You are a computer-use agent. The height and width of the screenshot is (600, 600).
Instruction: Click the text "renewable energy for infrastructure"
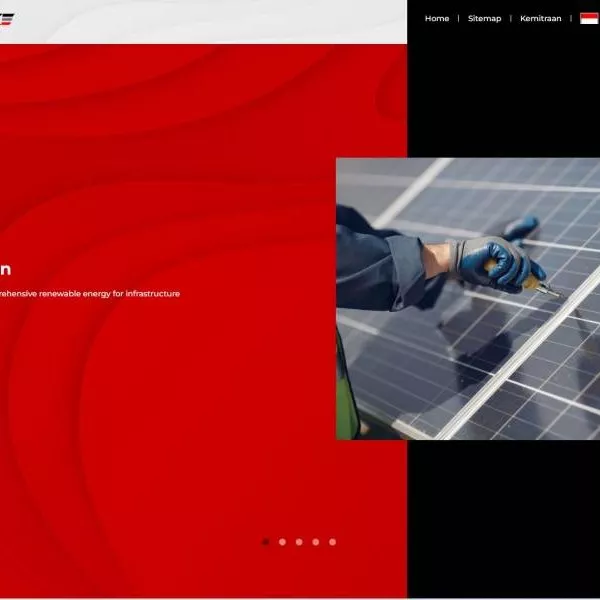pyautogui.click(x=109, y=293)
